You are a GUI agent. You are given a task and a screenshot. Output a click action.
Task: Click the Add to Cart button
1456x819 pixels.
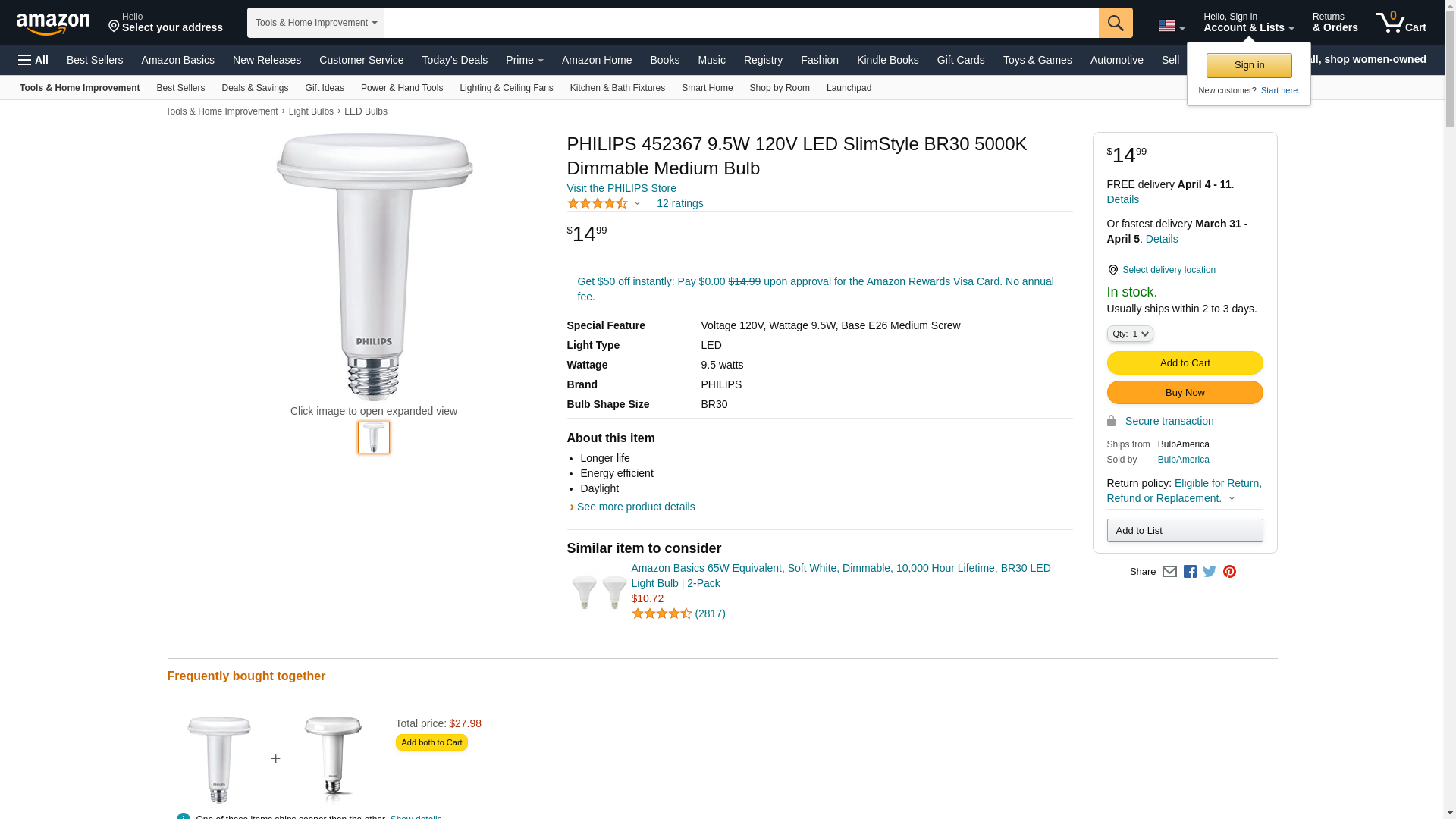pos(1185,363)
